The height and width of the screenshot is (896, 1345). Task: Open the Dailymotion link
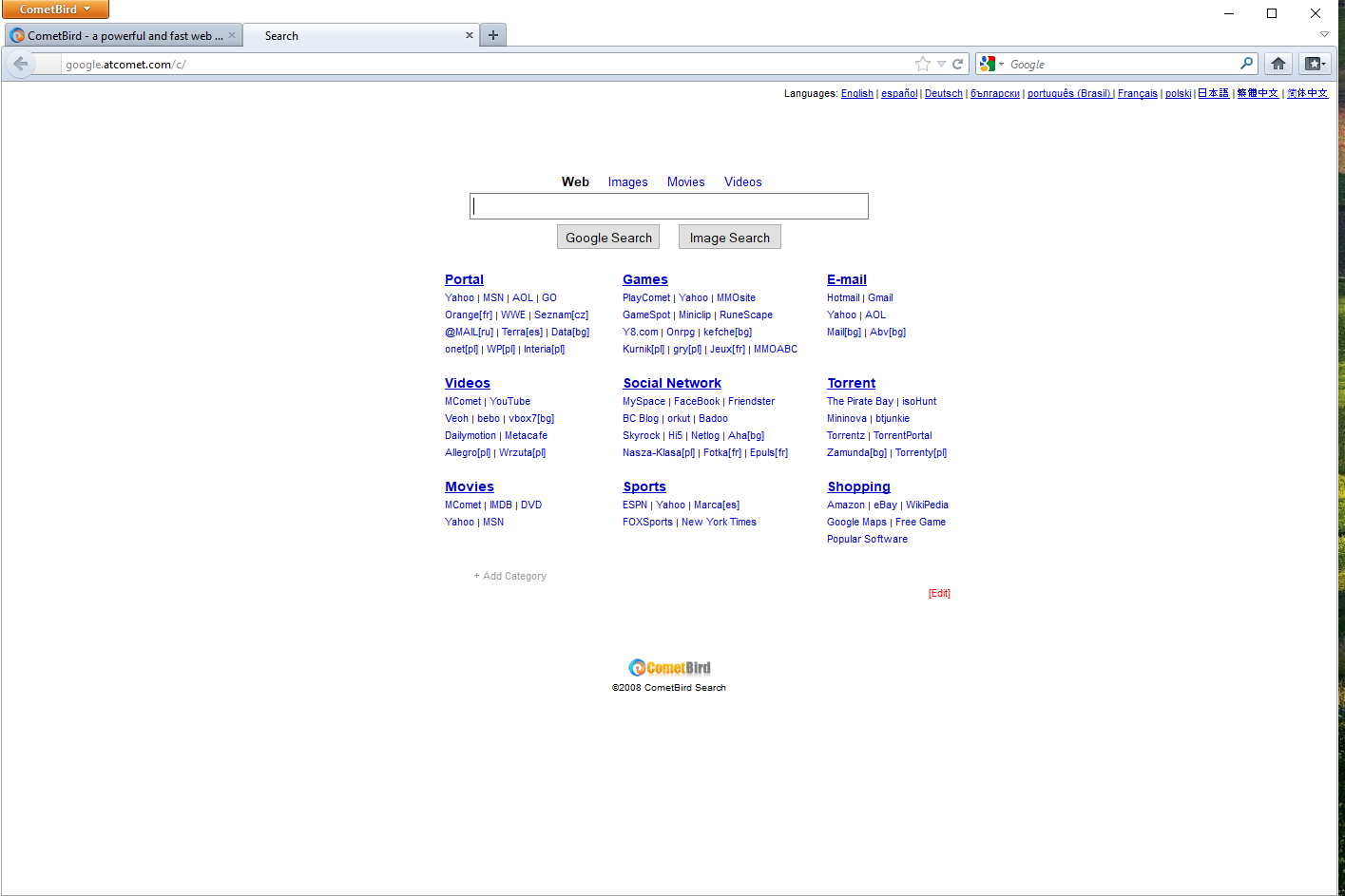[x=471, y=435]
